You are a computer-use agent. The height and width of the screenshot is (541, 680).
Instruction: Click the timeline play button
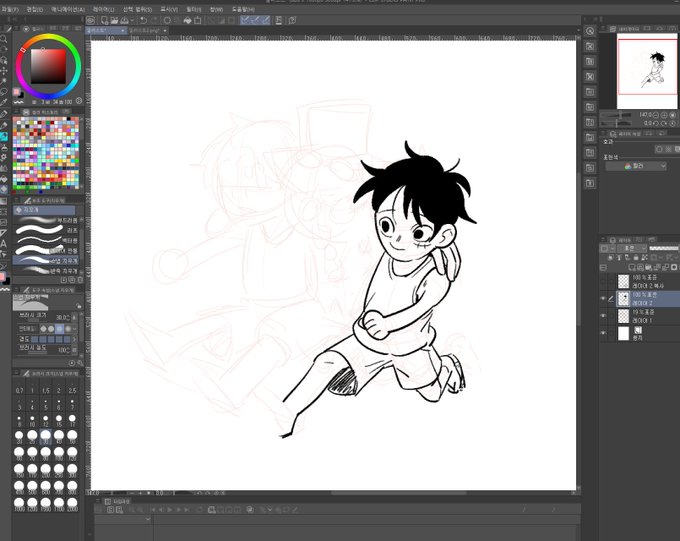(x=170, y=510)
